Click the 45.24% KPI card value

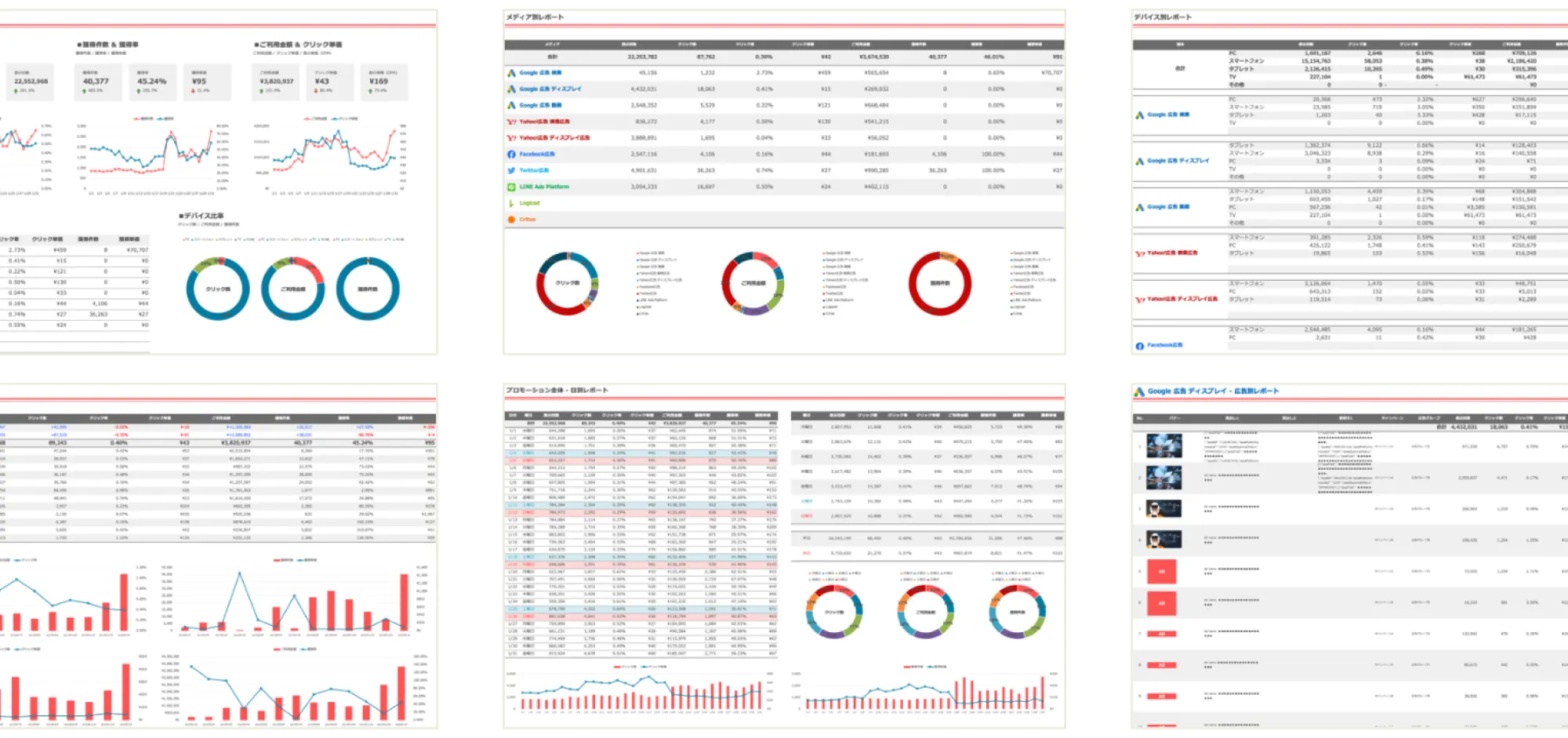(x=152, y=81)
